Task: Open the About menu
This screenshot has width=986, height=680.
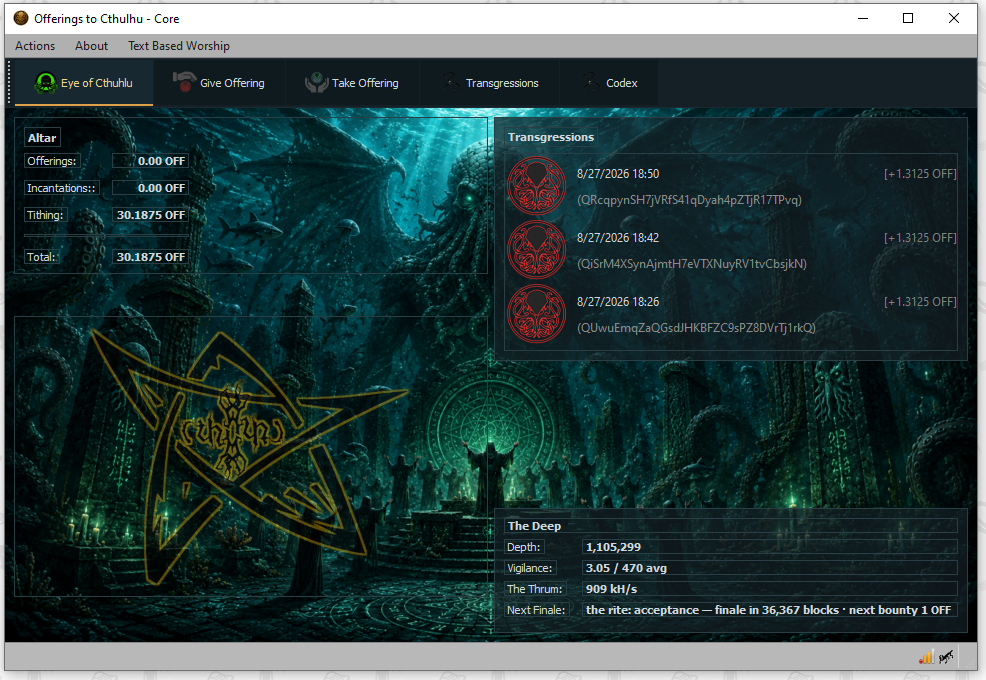Action: 91,46
